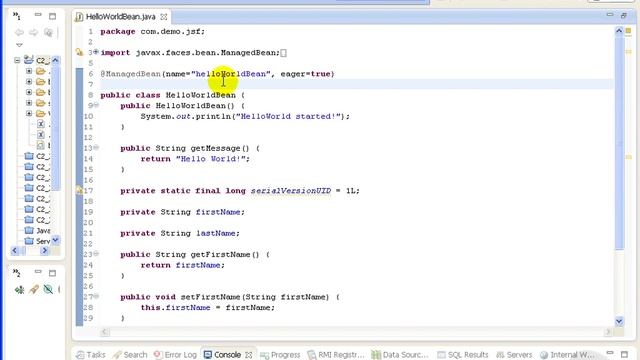Switch to the Progress tab
Viewport: 640px width, 360px height.
pyautogui.click(x=280, y=355)
